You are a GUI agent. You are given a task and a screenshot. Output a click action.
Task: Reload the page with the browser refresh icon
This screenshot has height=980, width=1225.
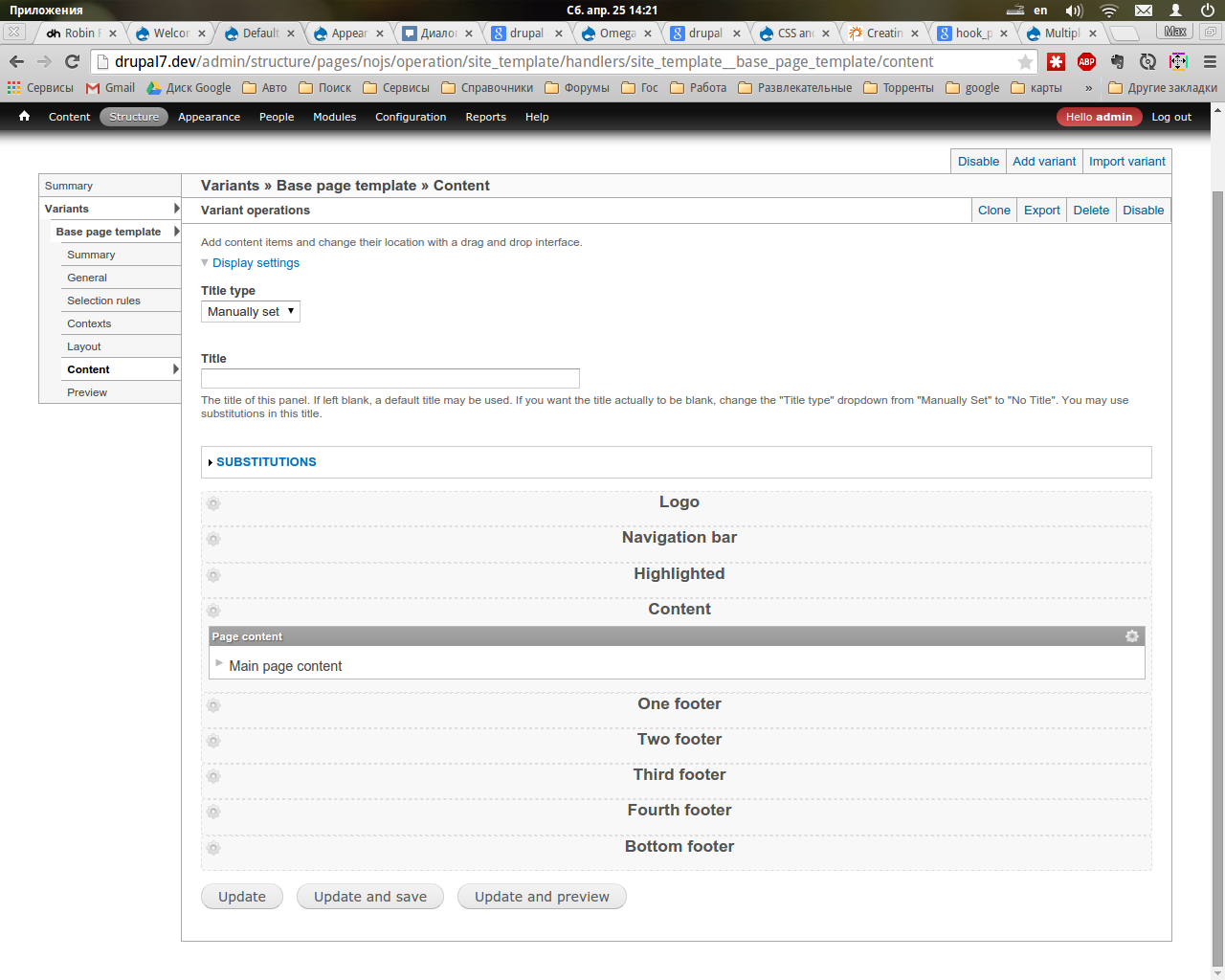[x=72, y=61]
